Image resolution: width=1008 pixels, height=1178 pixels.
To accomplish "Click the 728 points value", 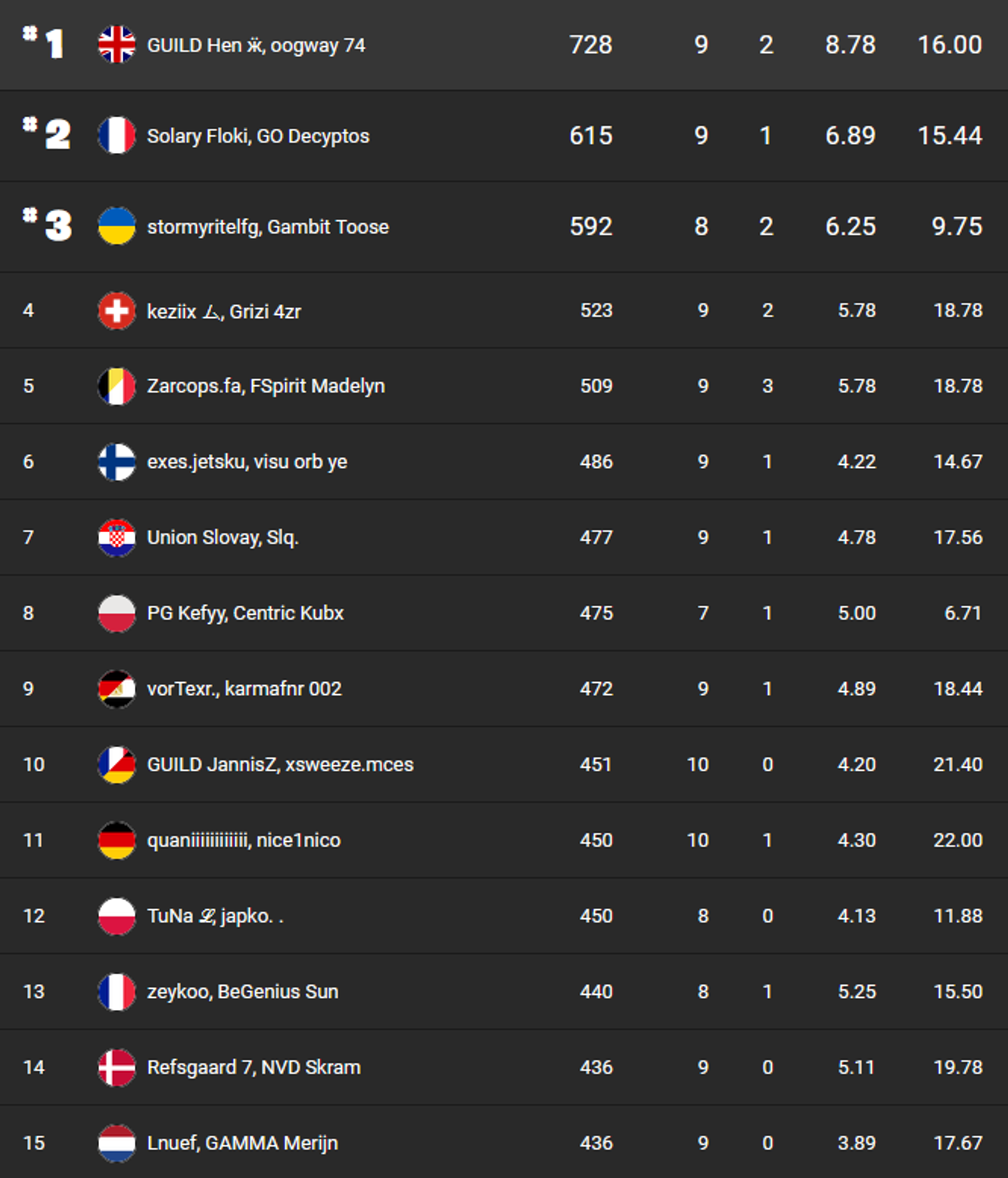I will pyautogui.click(x=591, y=45).
